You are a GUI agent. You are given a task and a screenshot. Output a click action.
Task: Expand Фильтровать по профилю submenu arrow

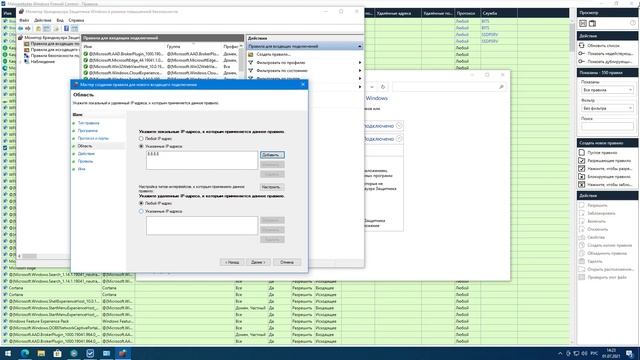[360, 62]
